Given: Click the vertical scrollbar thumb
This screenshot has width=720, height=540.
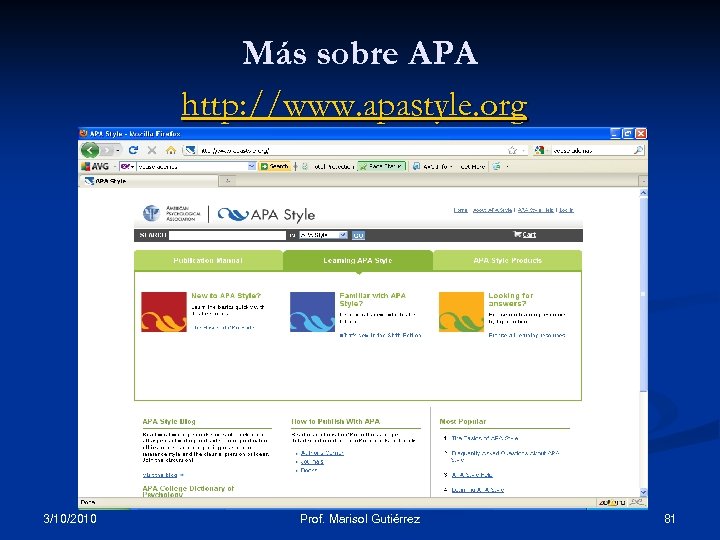Looking at the screenshot, I should [x=643, y=294].
